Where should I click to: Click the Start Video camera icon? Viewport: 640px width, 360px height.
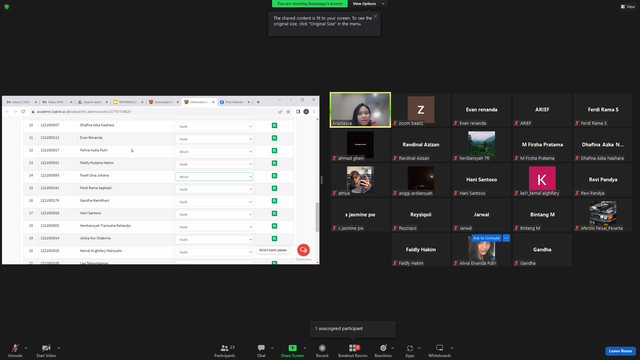tap(46, 348)
